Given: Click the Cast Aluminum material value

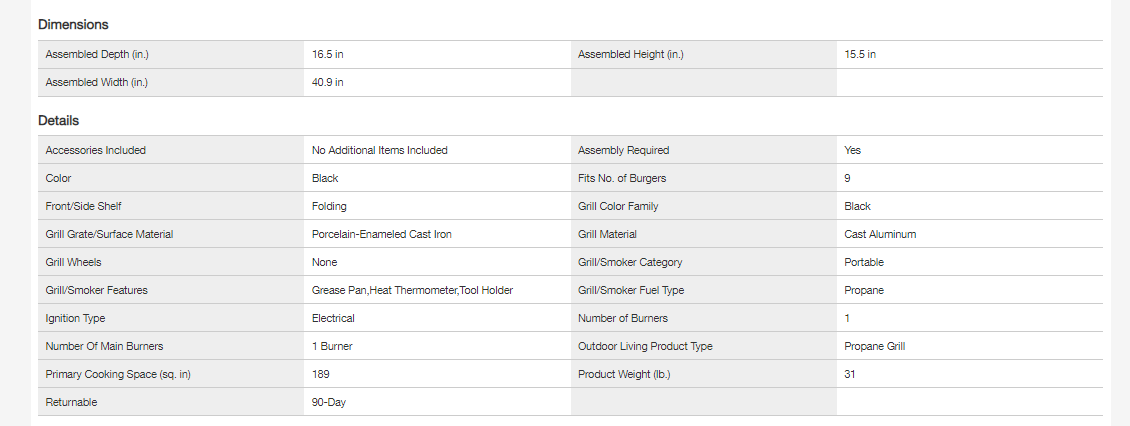Looking at the screenshot, I should (x=880, y=234).
